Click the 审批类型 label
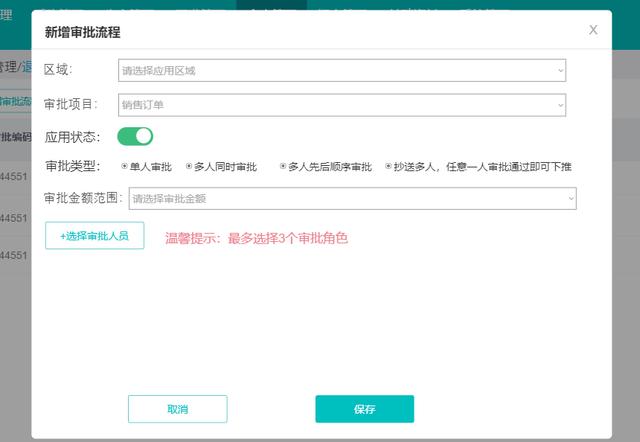 73,166
